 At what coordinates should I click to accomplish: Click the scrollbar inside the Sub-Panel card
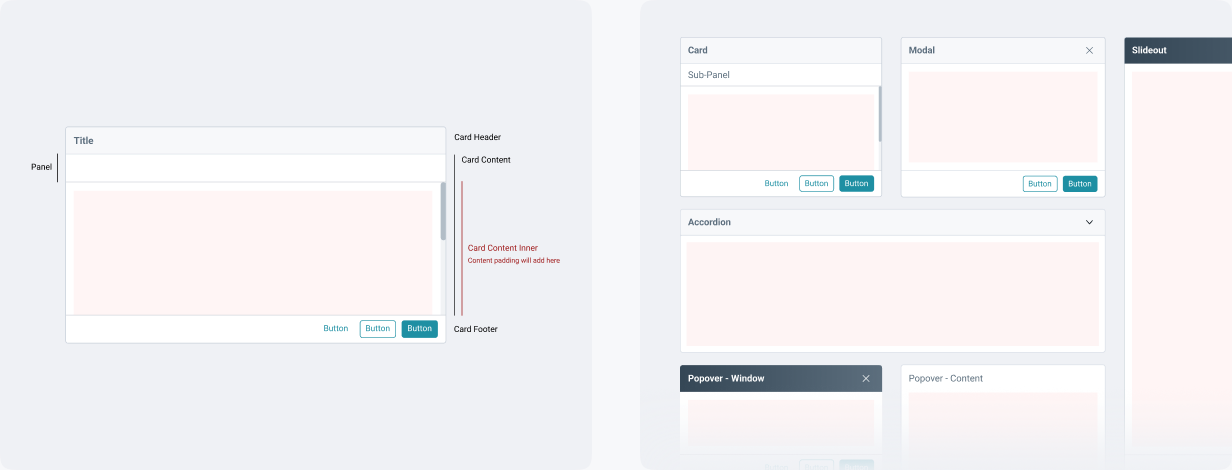pos(880,113)
